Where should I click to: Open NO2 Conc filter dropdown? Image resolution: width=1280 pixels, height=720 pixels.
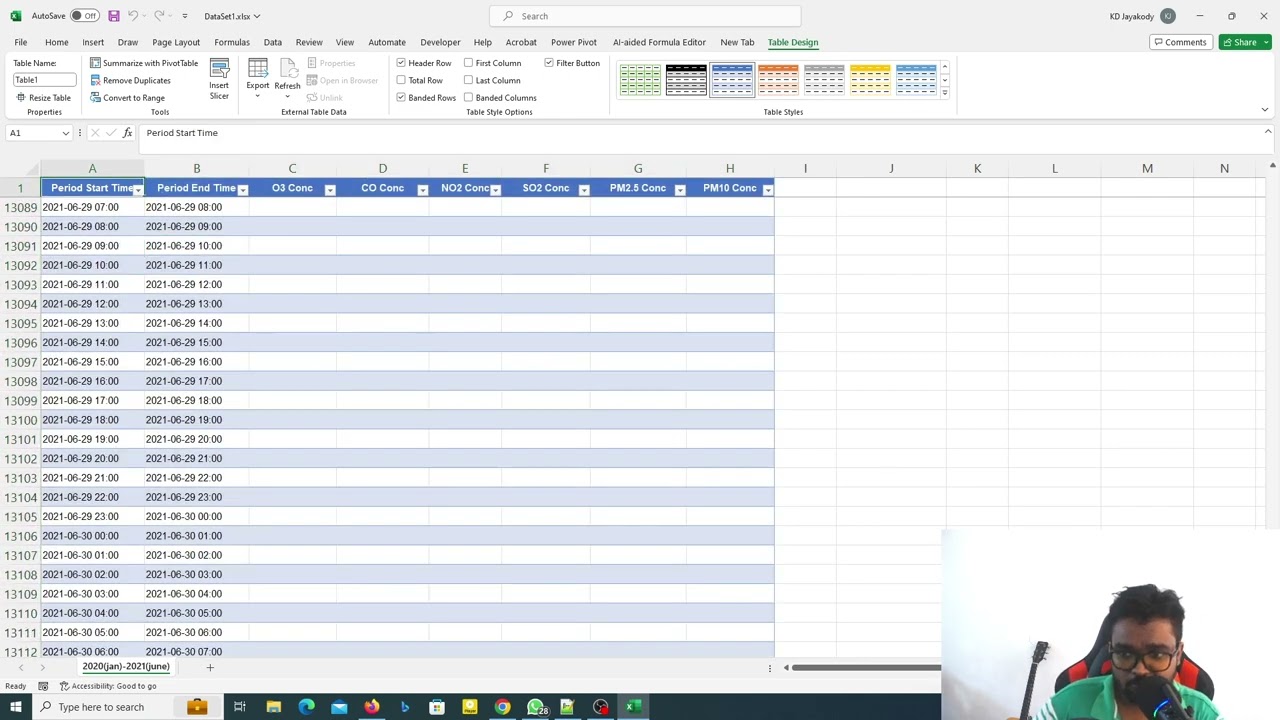click(x=495, y=189)
